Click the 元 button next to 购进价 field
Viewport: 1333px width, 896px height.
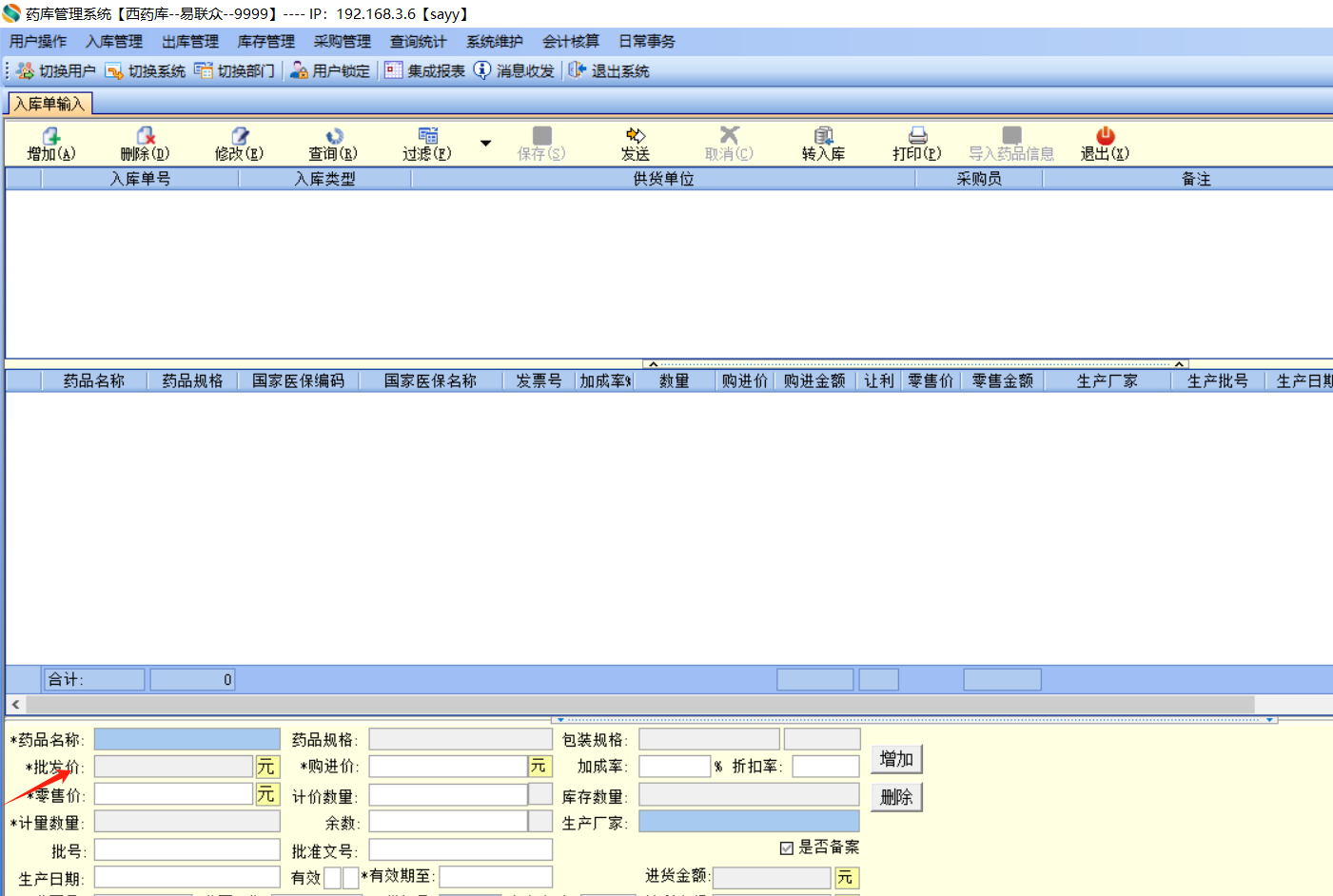[x=539, y=767]
